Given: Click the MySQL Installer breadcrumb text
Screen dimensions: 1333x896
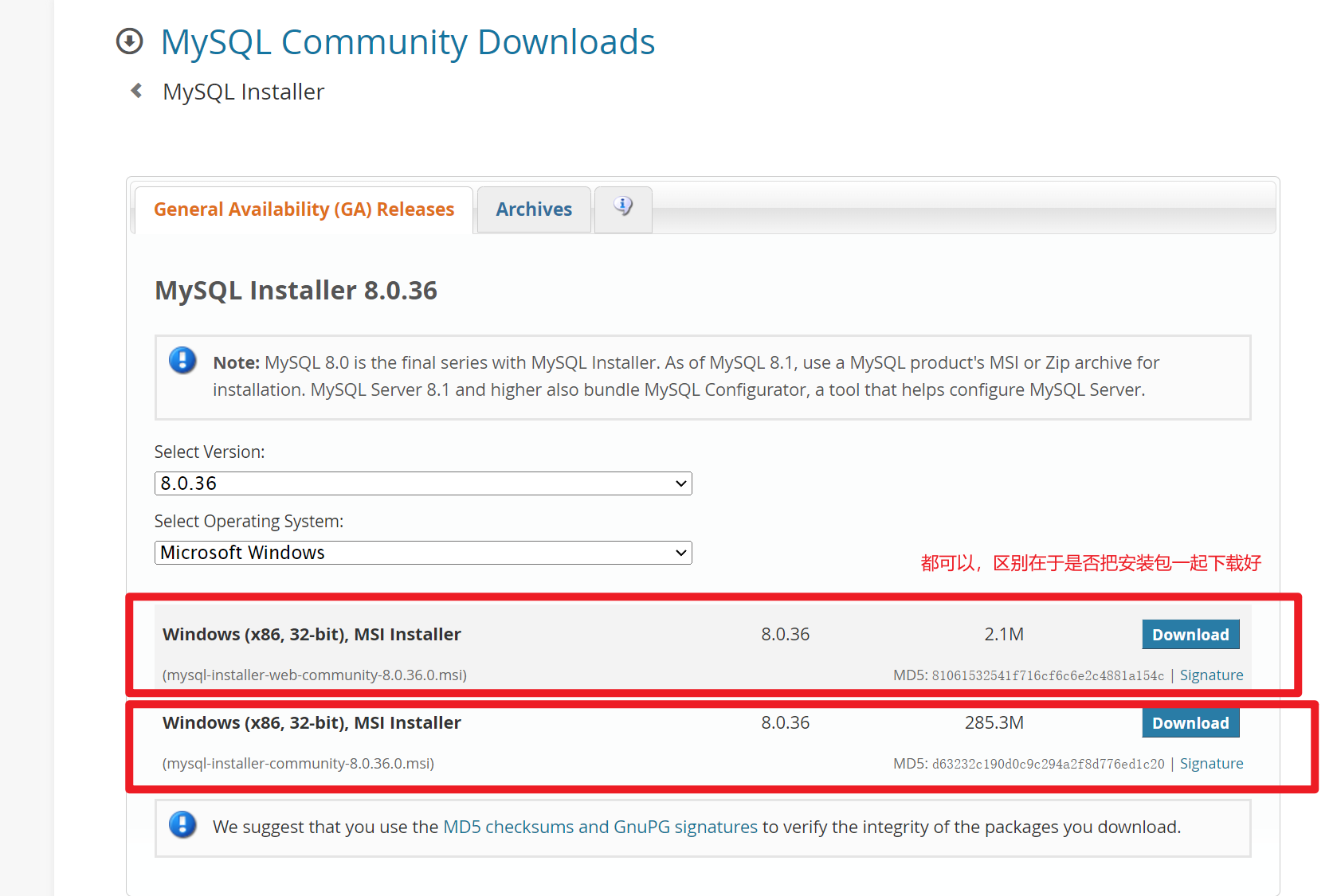Looking at the screenshot, I should coord(243,92).
